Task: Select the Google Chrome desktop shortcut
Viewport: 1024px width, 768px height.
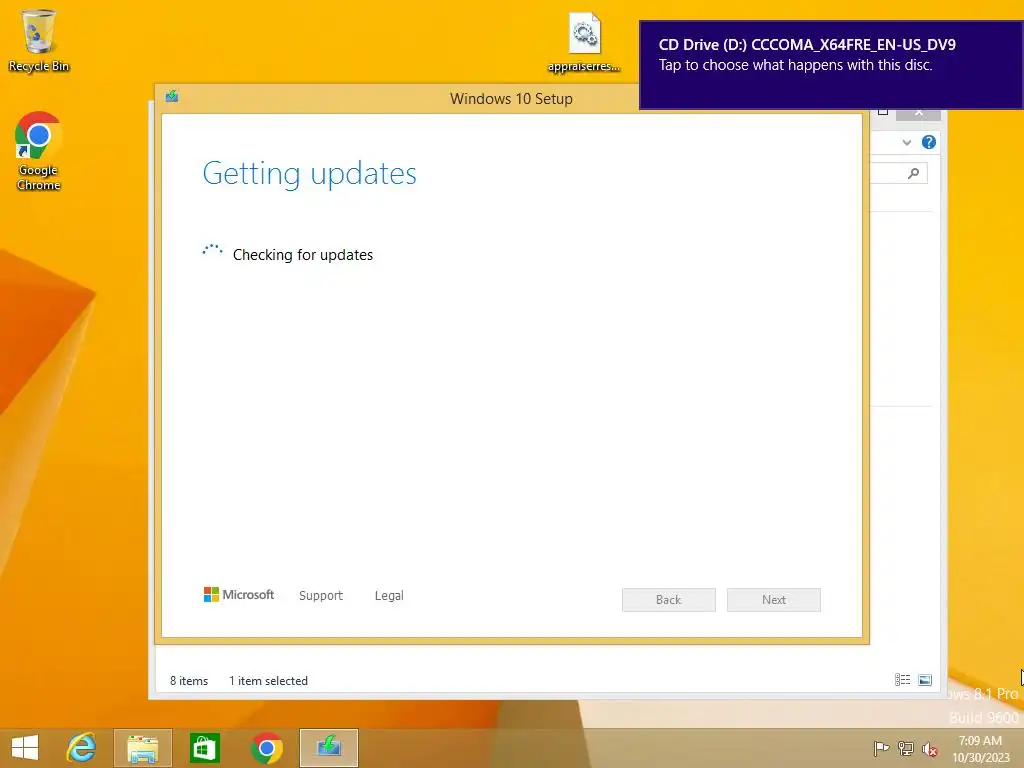Action: click(x=39, y=152)
